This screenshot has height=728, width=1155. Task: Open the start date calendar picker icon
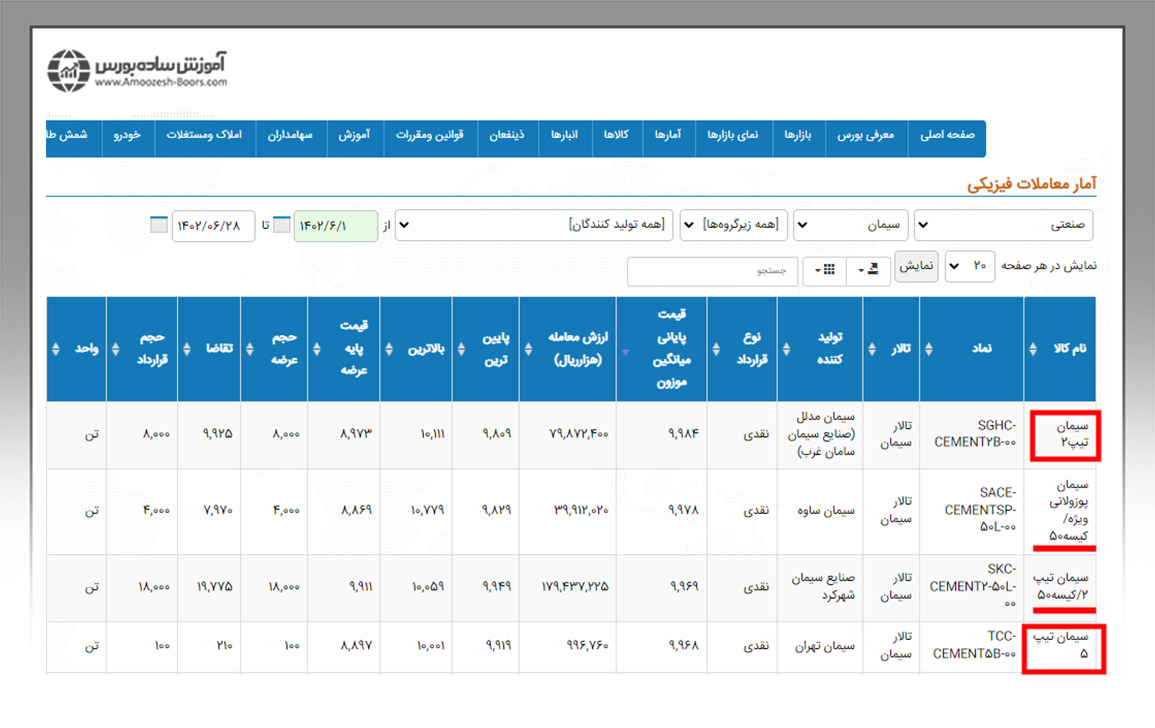[x=283, y=225]
